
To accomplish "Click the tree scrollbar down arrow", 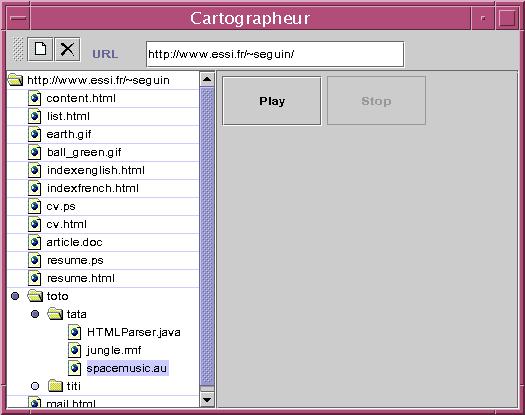I will coord(207,400).
